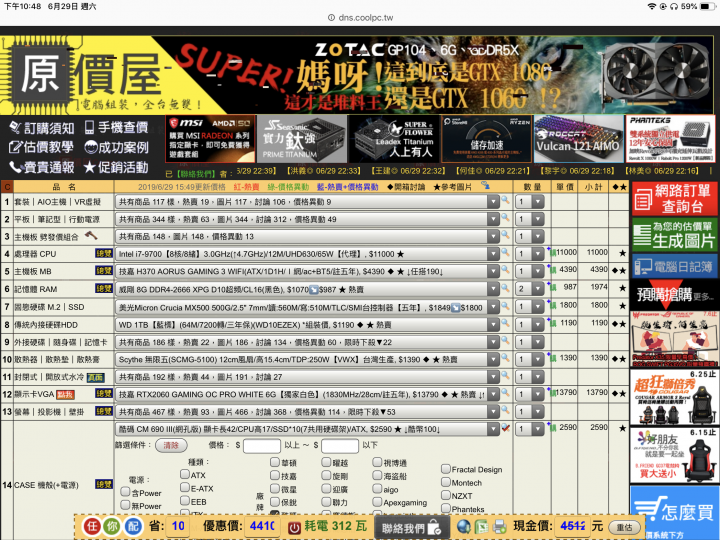This screenshot has width=720, height=540.
Task: Click the magnifier icon on the 套裝 AIO主機 row
Action: [x=505, y=200]
